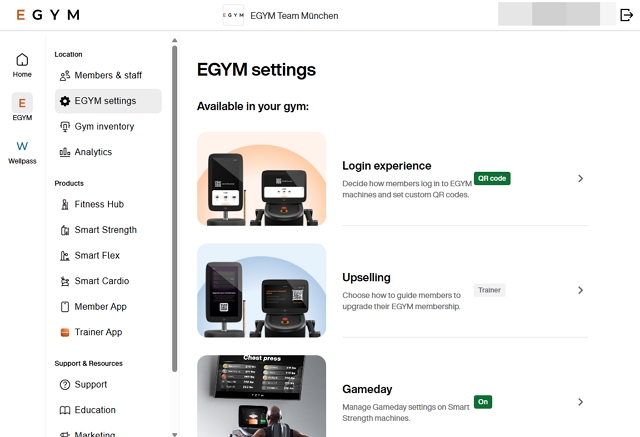Click the 'Available in your gym:' subheading
Image resolution: width=640 pixels, height=437 pixels.
click(x=253, y=106)
